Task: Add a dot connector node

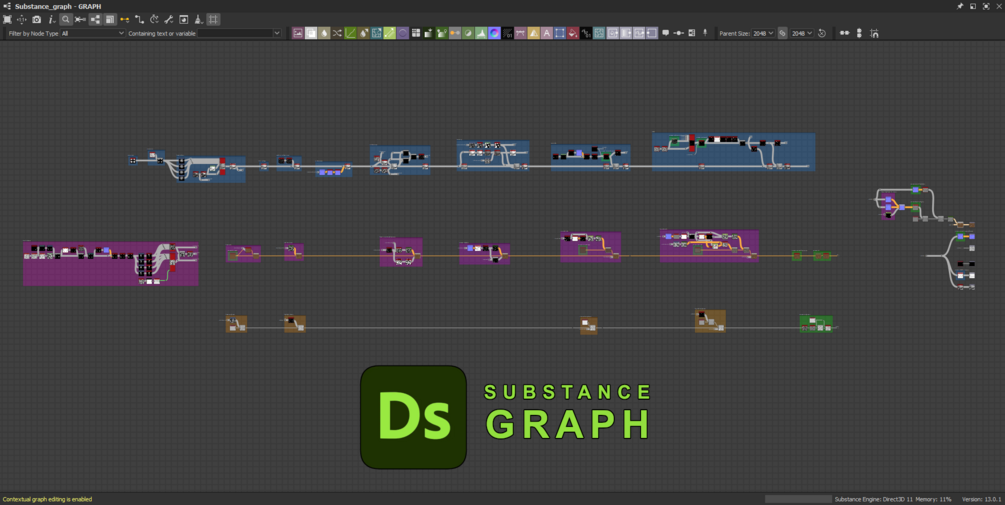Action: coord(679,33)
